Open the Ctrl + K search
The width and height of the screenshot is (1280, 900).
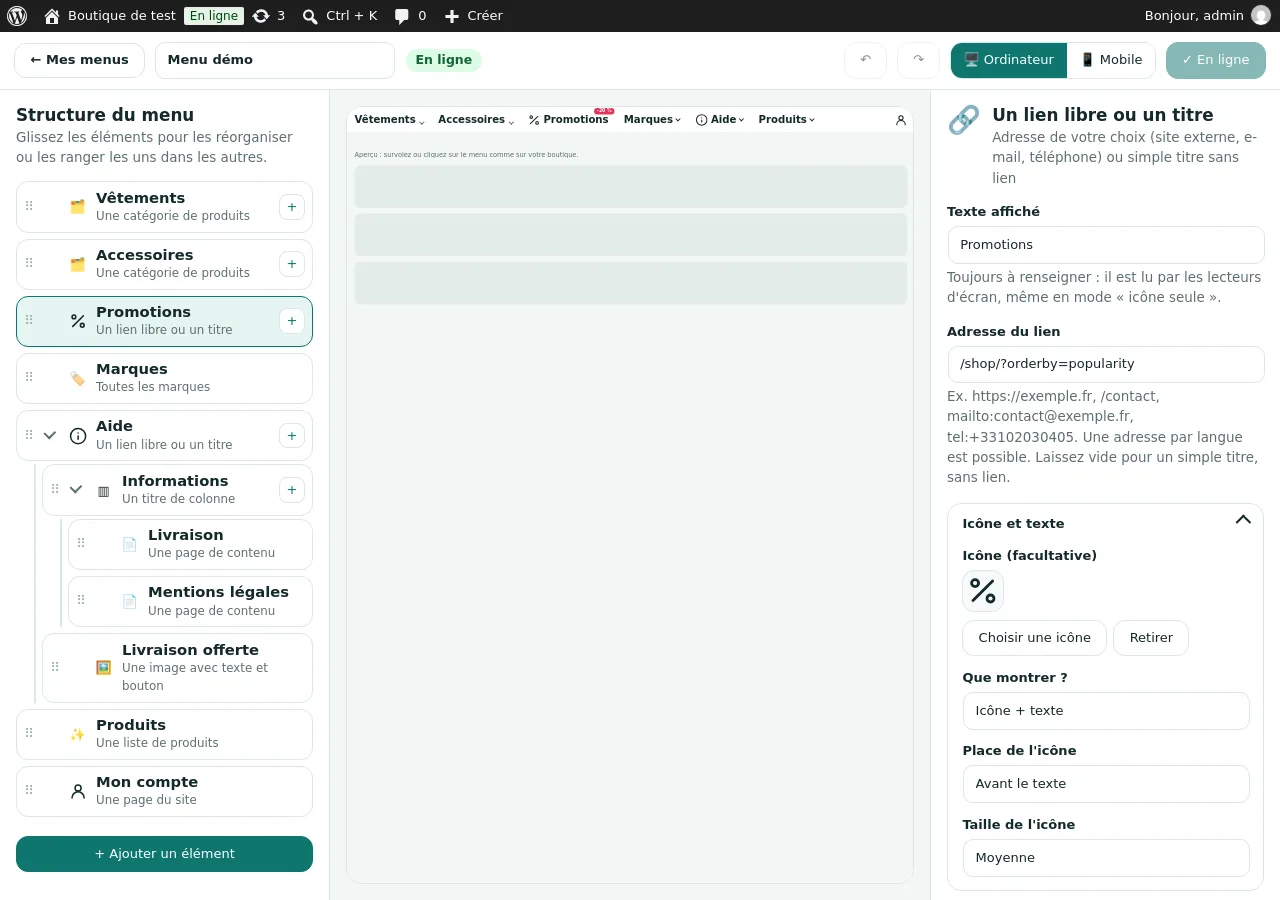pyautogui.click(x=340, y=16)
